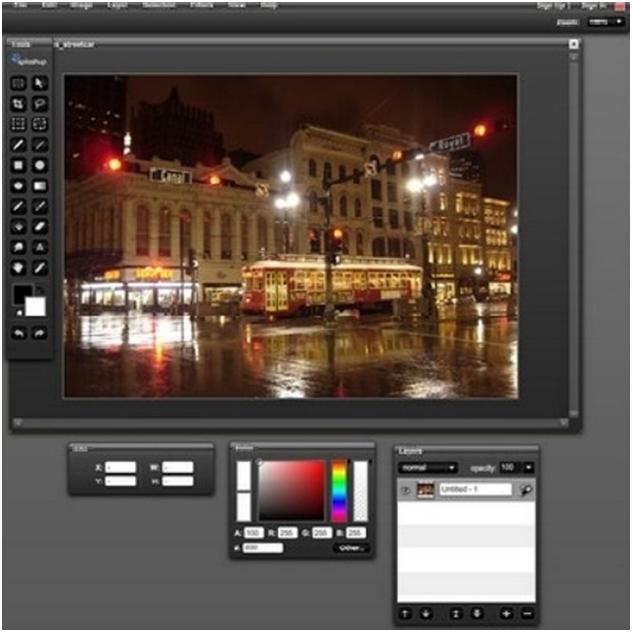This screenshot has width=632, height=632.
Task: Click the rainbow hue slider strip
Action: (x=339, y=490)
